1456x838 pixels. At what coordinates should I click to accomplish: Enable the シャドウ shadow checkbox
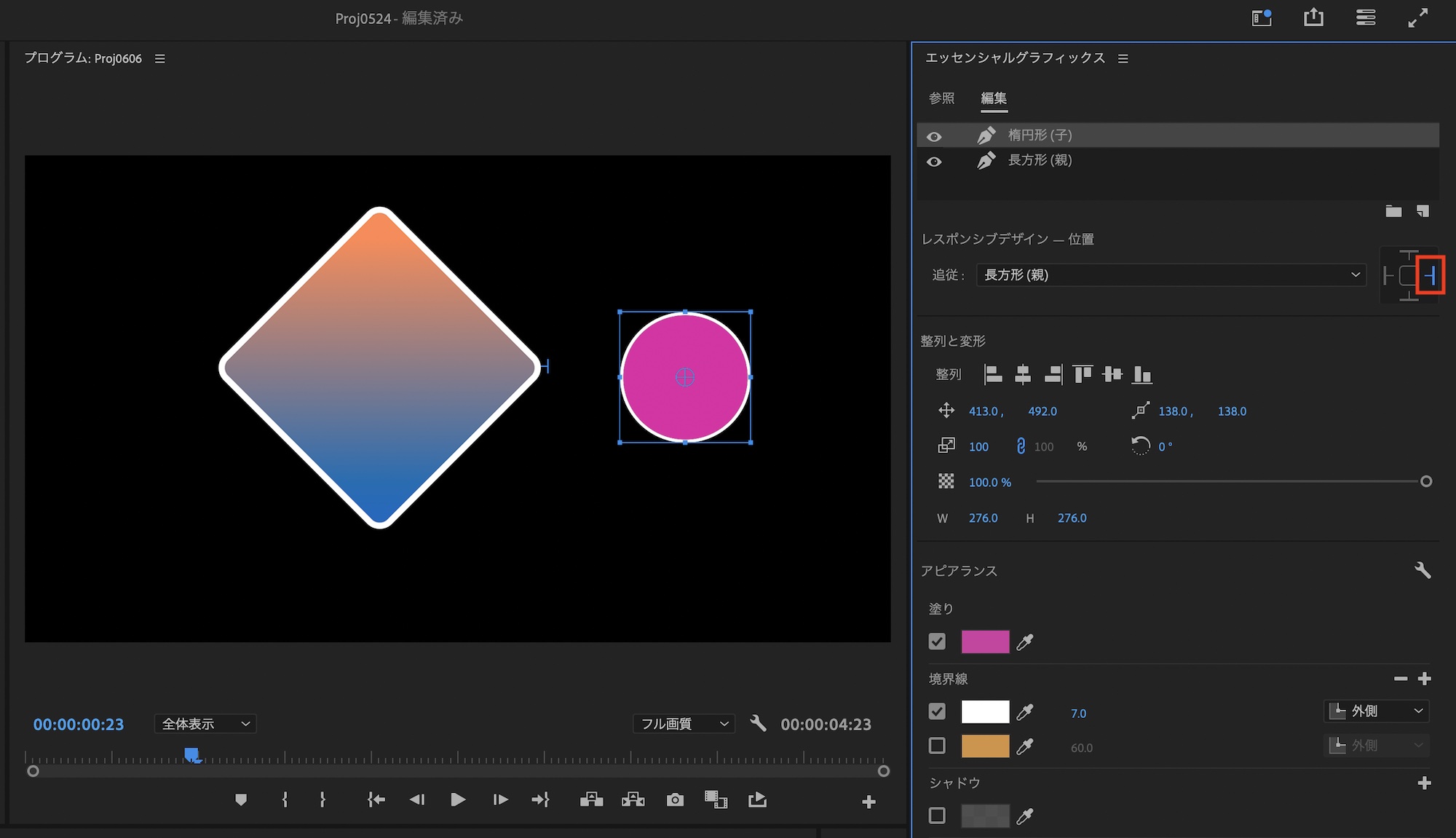click(937, 815)
